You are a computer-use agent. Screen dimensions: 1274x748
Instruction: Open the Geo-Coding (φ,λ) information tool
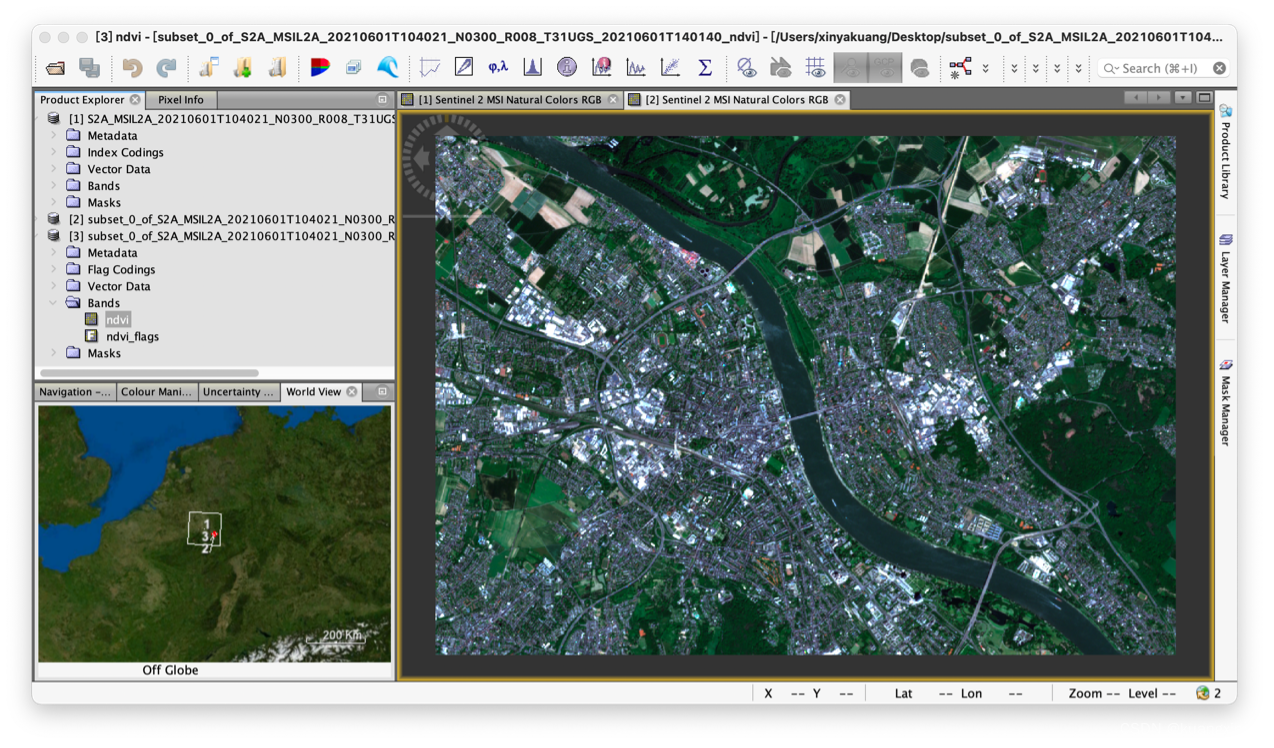(498, 68)
